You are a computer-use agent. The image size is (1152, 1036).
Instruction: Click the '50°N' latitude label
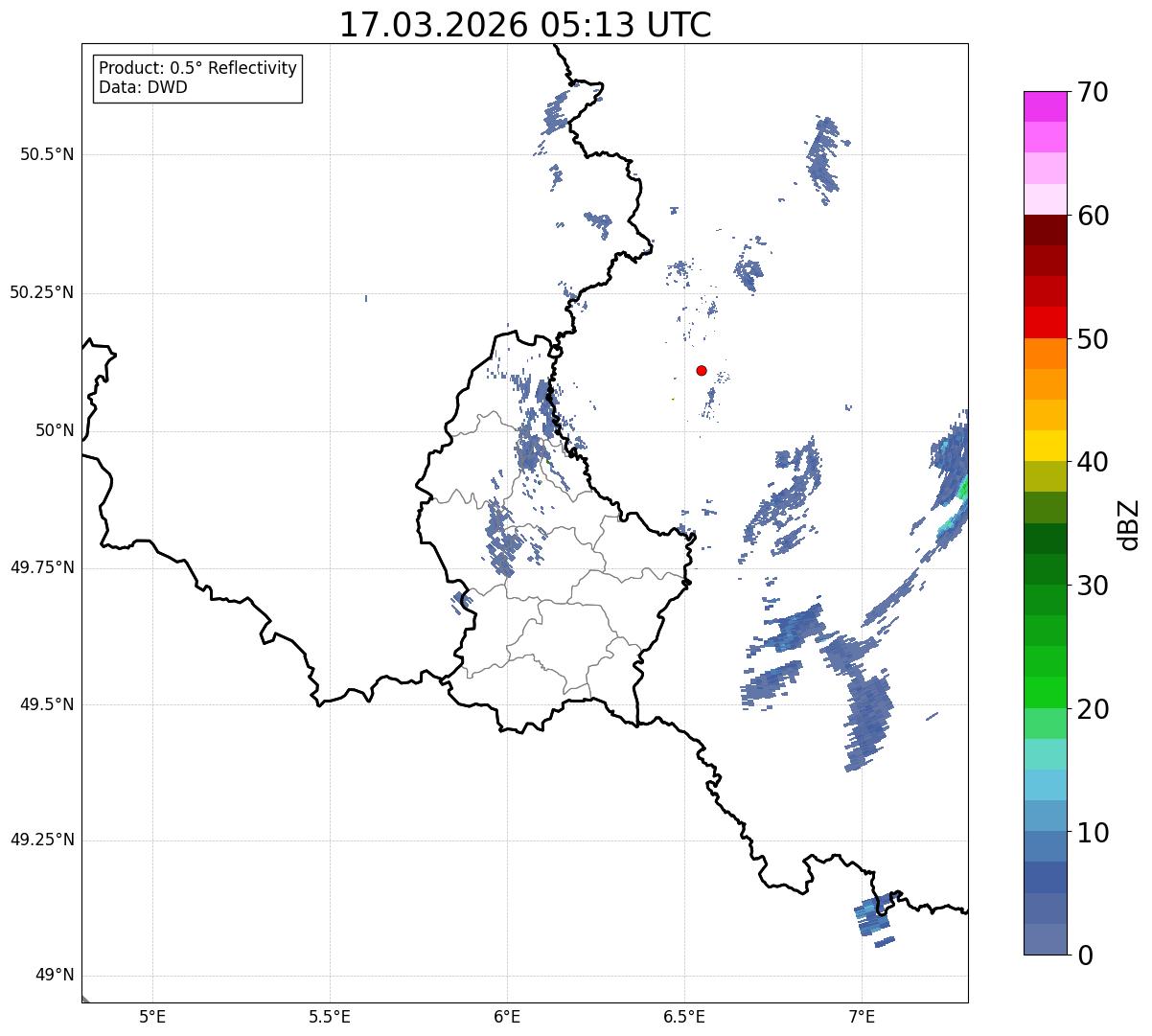point(55,430)
